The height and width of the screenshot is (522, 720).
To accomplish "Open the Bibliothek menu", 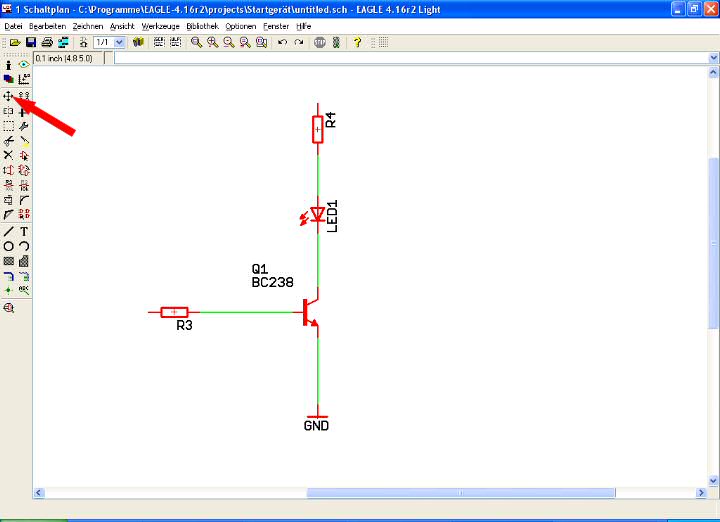I will tap(201, 25).
